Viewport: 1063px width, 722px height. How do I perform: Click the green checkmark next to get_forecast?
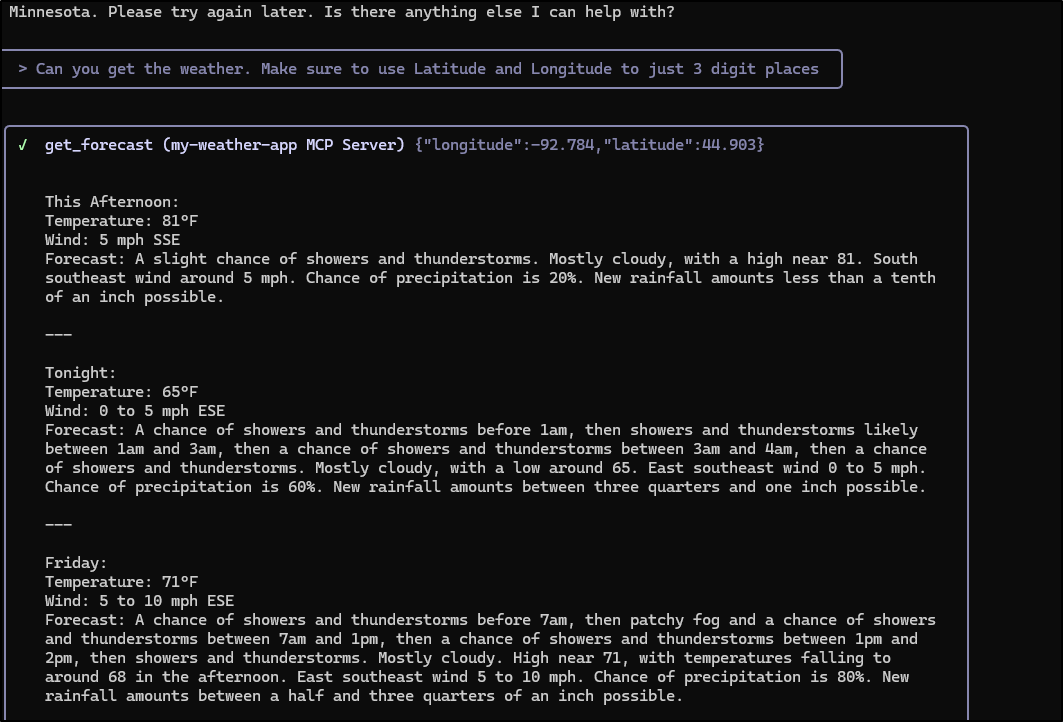coord(23,145)
